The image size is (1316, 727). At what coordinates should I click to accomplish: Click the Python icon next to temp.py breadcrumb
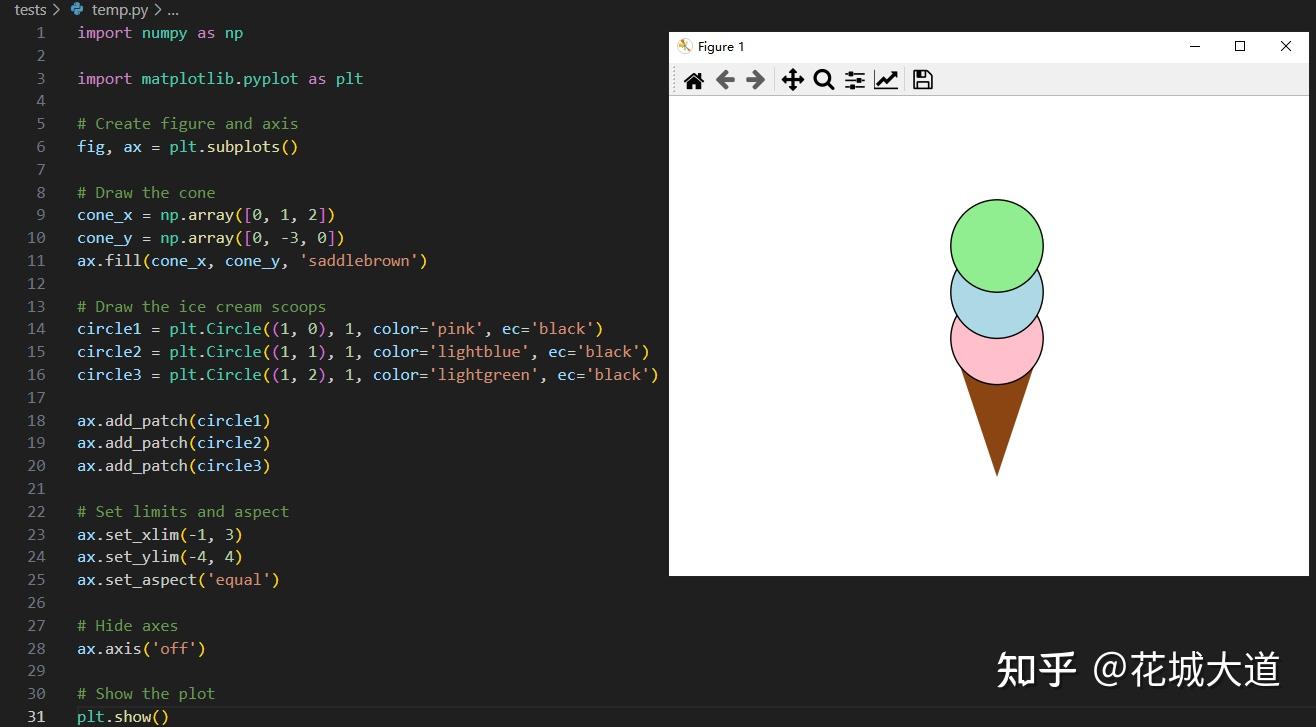click(x=77, y=10)
